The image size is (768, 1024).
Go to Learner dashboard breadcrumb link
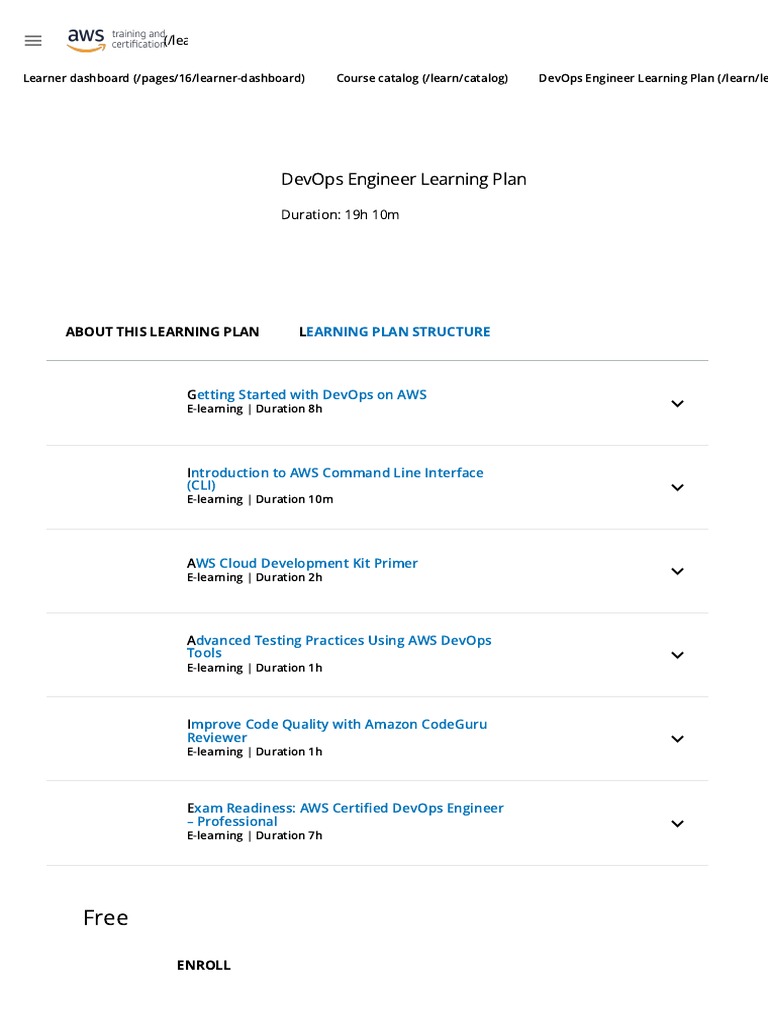tap(164, 78)
